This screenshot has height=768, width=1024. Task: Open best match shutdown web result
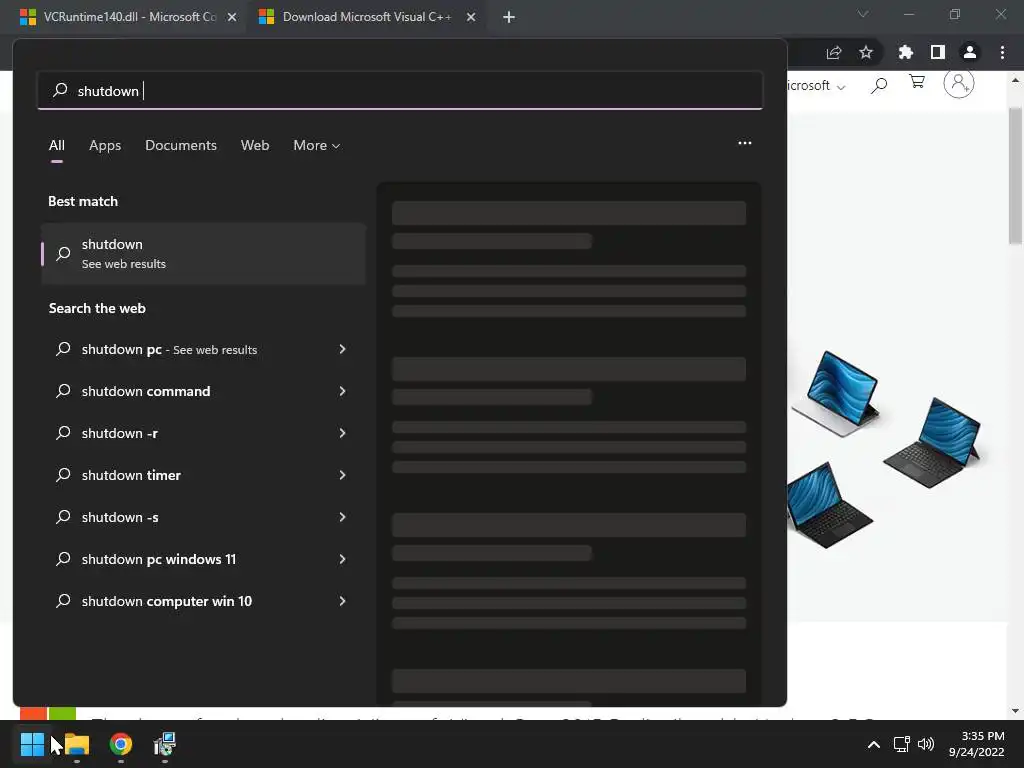tap(203, 253)
